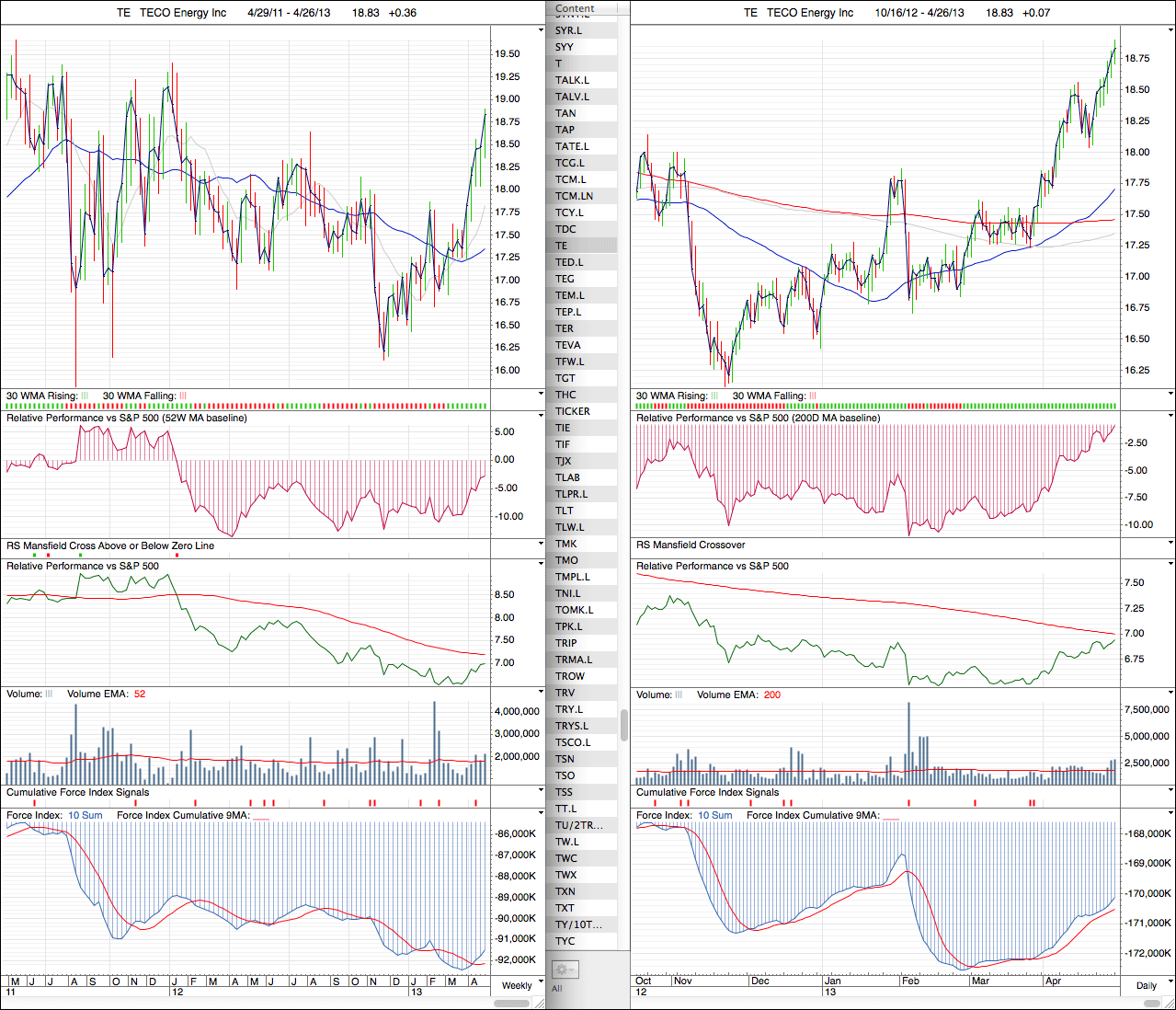The image size is (1176, 1010).
Task: Click the watchlist vertical scrollbar thumb
Action: [x=624, y=725]
